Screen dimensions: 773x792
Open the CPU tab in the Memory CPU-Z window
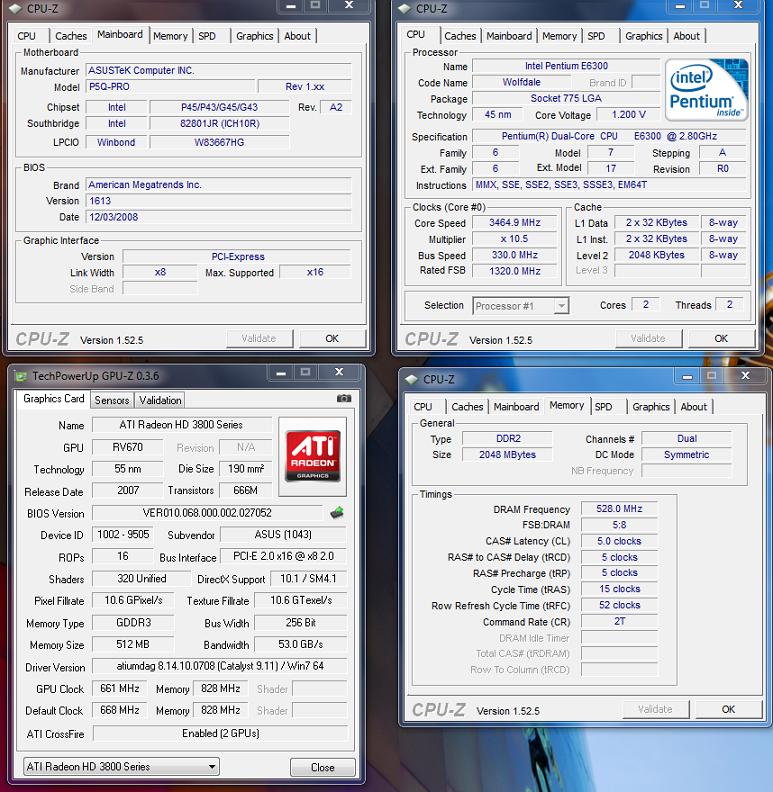click(423, 407)
